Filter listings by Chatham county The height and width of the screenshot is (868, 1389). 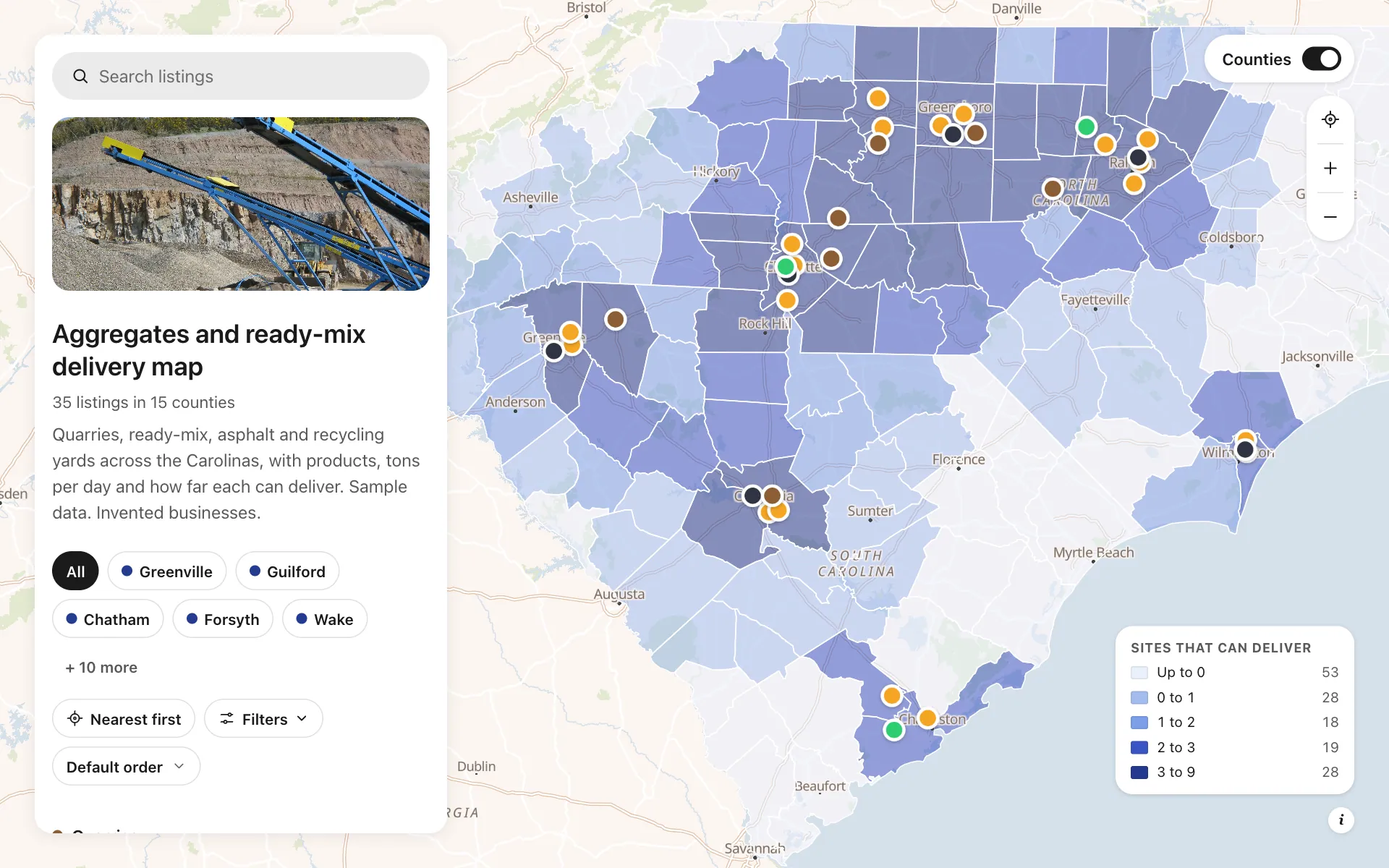[108, 619]
